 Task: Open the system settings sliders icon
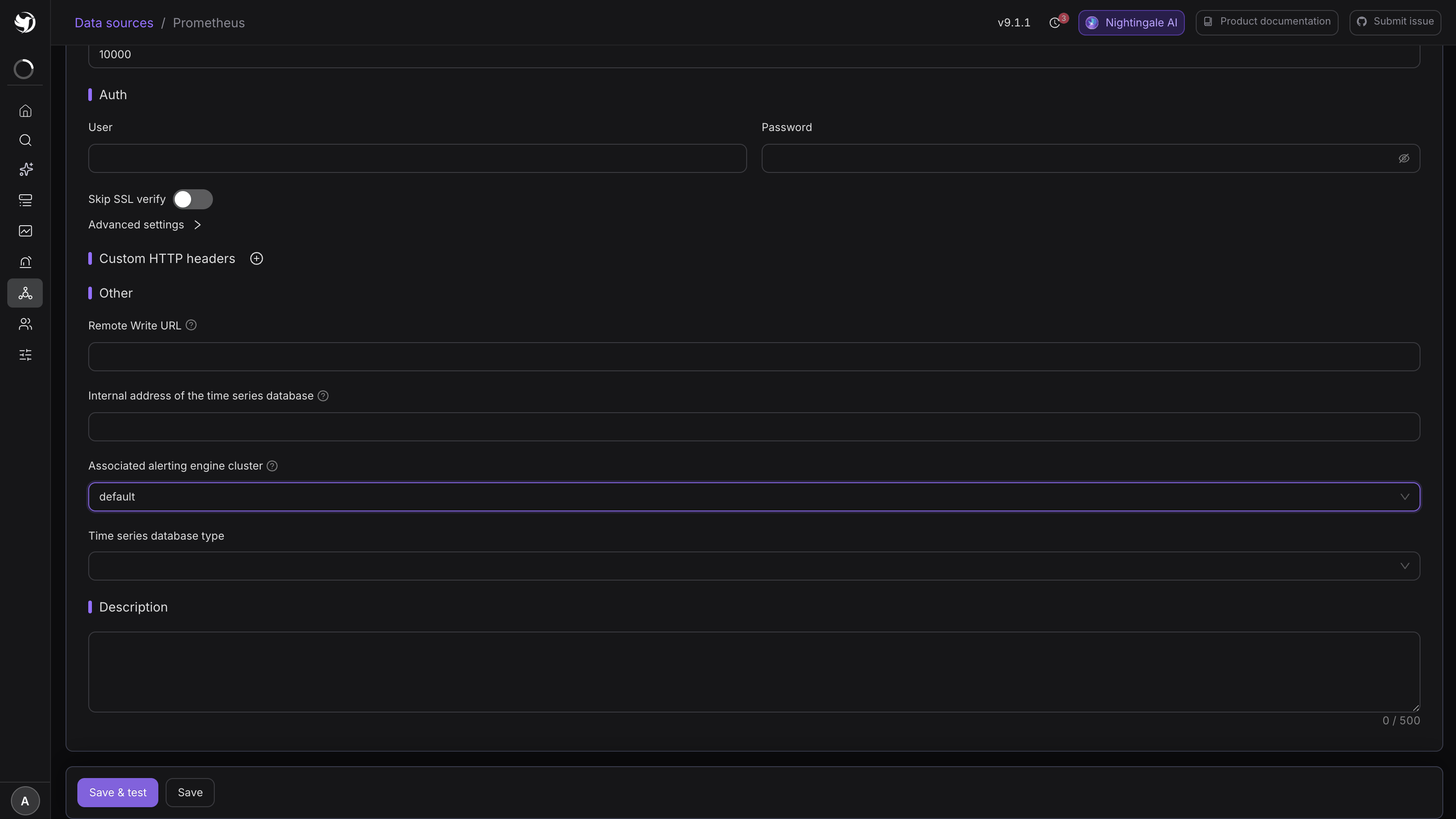coord(25,355)
